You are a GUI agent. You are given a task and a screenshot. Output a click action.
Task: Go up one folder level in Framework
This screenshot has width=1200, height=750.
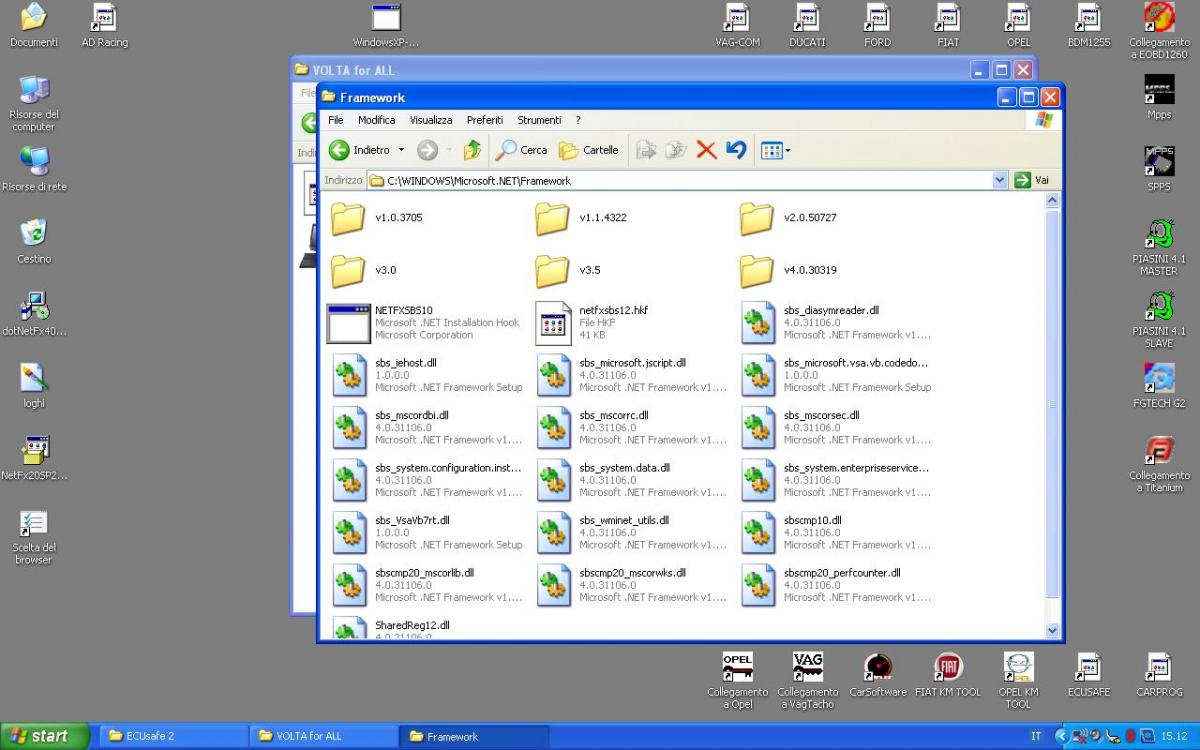click(472, 150)
